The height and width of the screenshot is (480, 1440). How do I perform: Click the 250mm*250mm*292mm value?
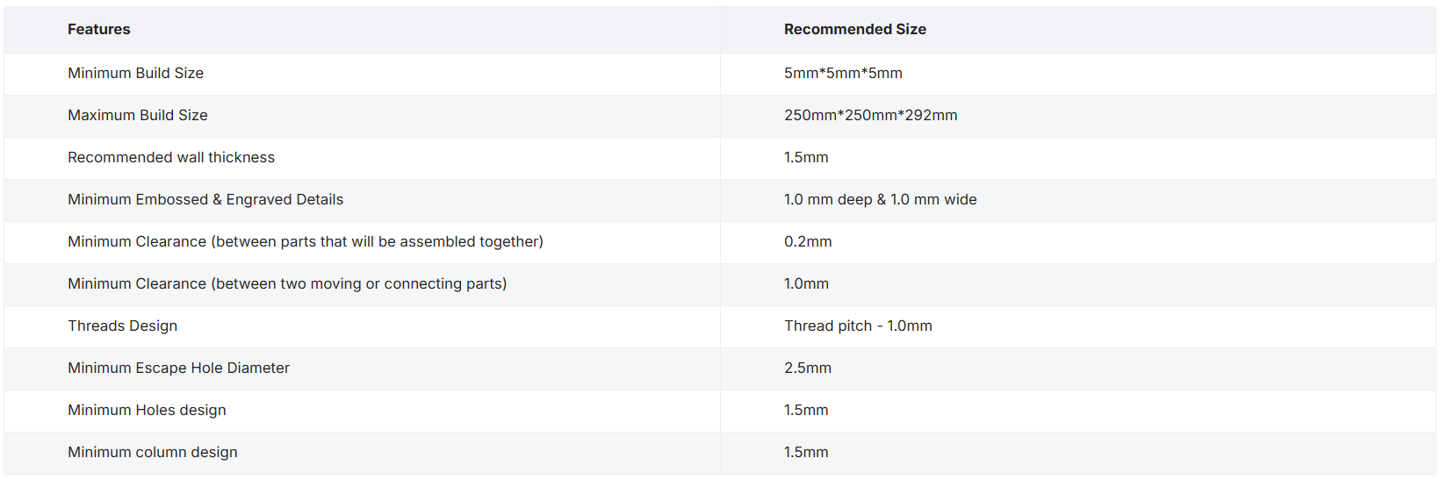[870, 115]
